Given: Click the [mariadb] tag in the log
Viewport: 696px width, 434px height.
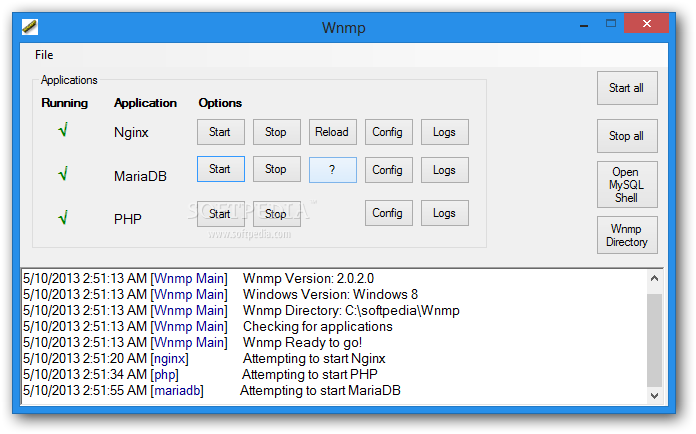Looking at the screenshot, I should tap(177, 391).
